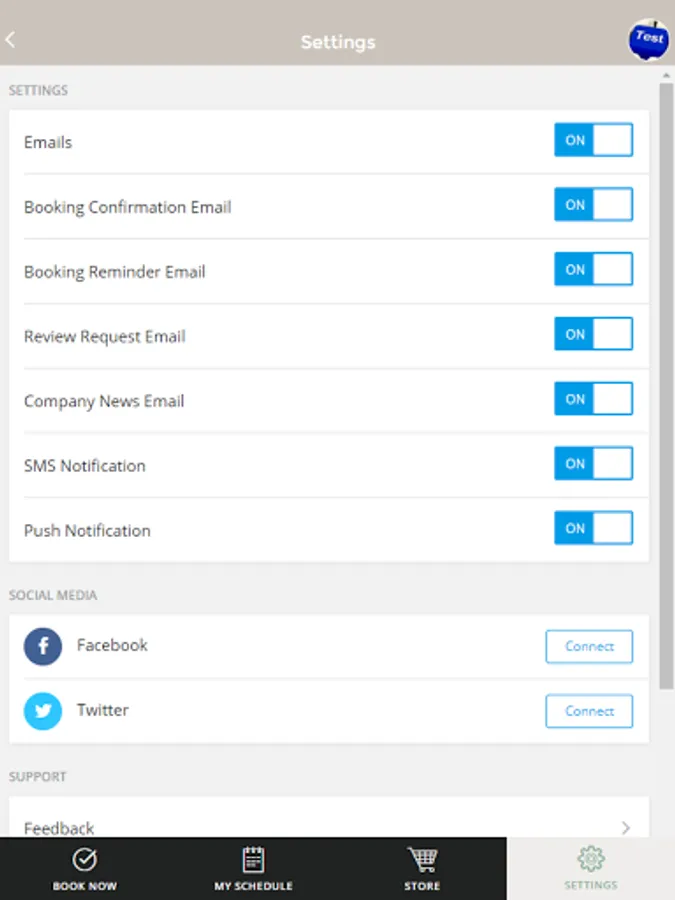675x900 pixels.
Task: Tap the Book Now checkmark icon
Action: pos(85,860)
